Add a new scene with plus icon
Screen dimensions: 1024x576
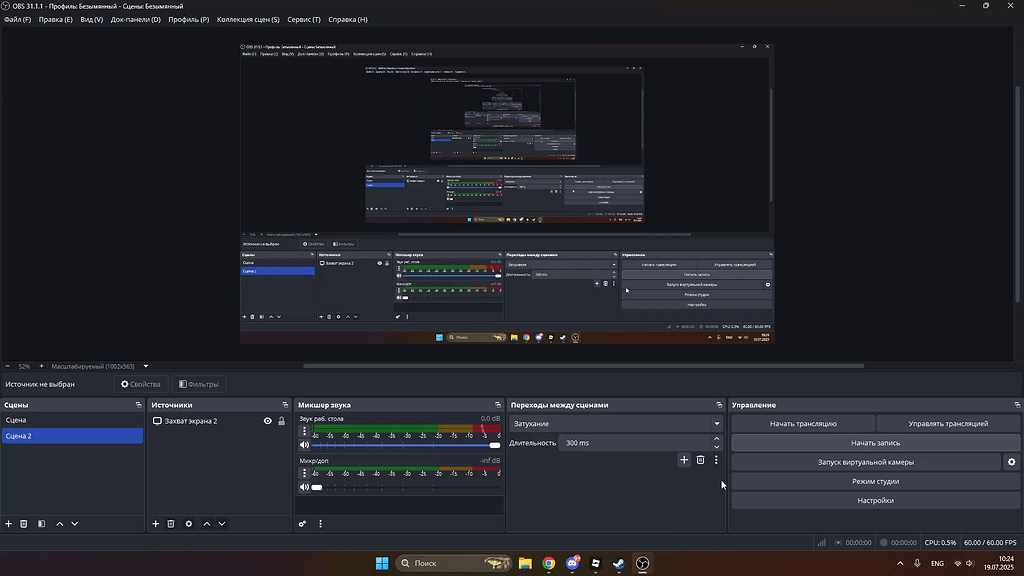coord(9,523)
